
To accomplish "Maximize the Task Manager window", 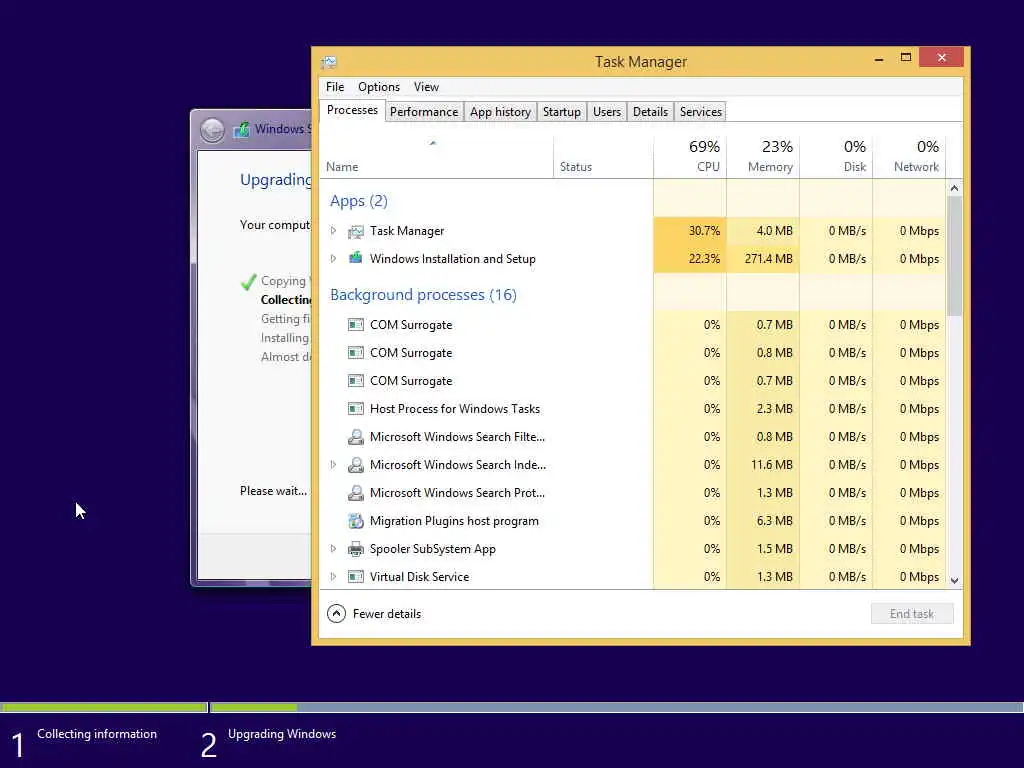I will (906, 58).
